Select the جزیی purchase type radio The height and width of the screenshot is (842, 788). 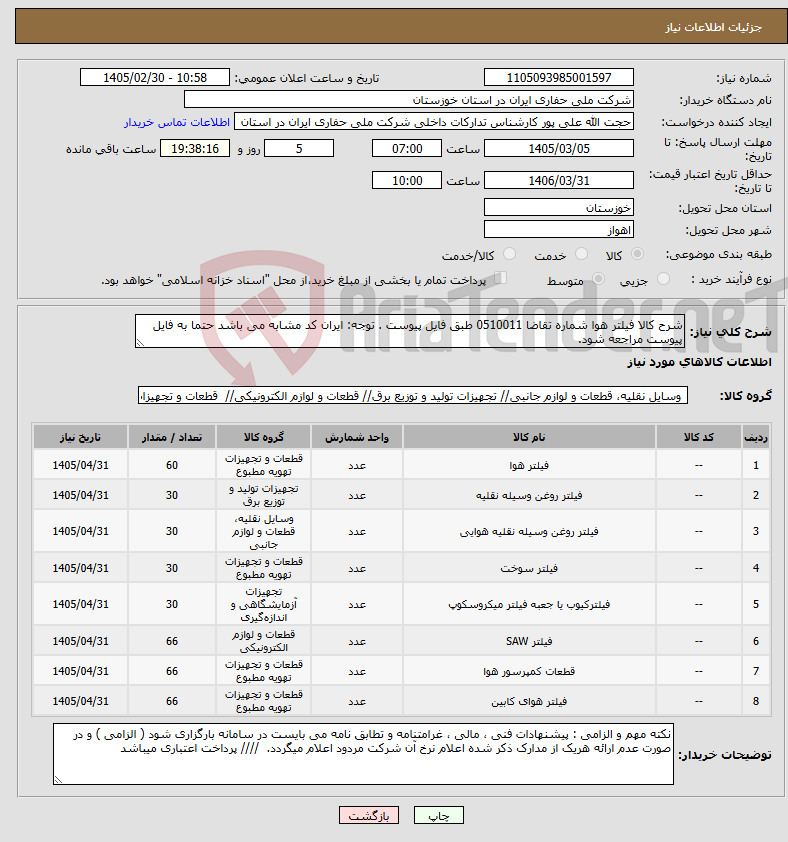tap(663, 279)
